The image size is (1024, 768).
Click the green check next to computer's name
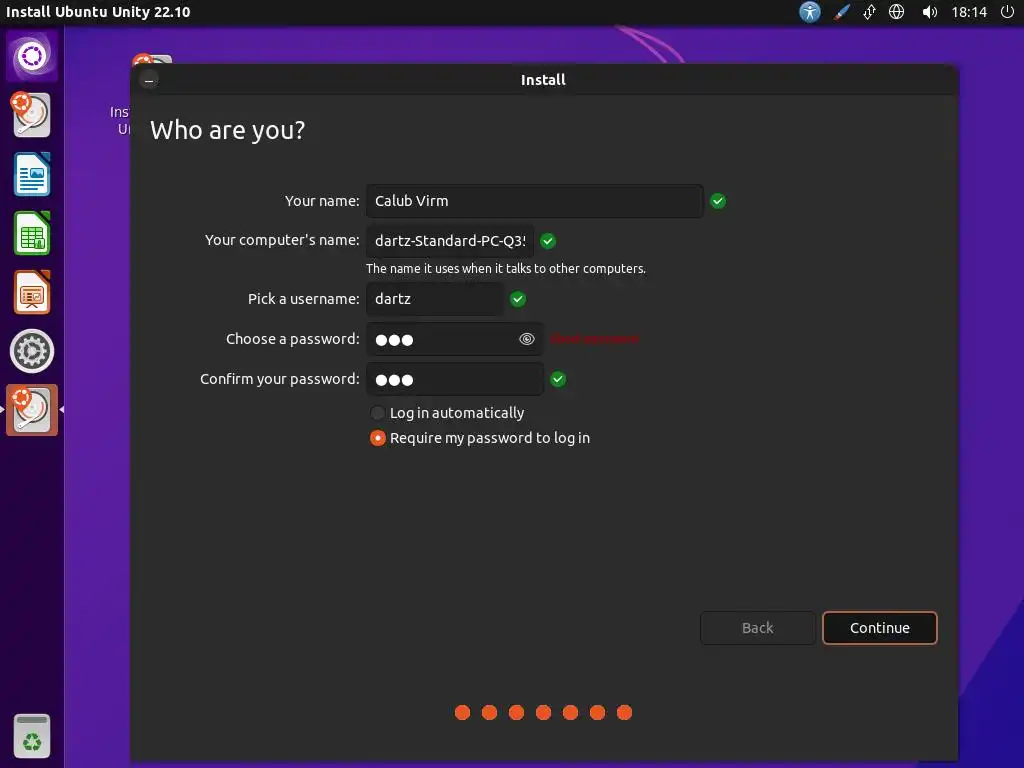(548, 241)
